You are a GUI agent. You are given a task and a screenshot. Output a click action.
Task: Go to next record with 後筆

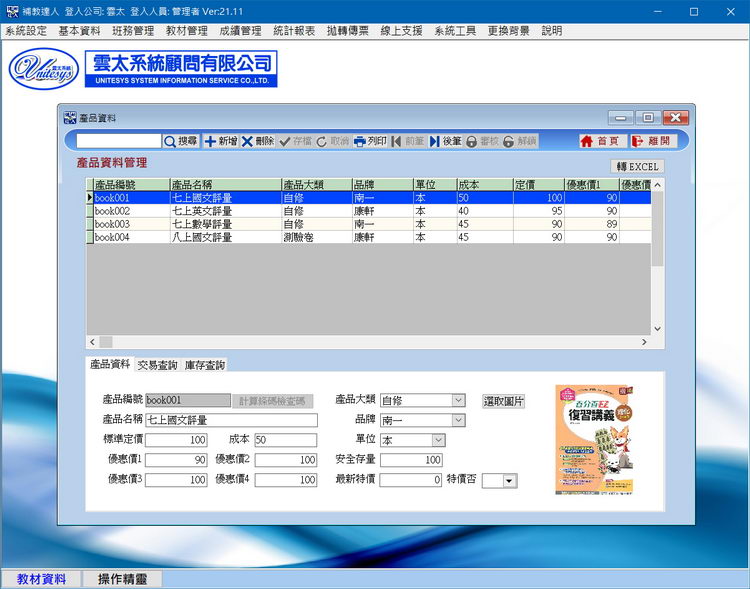[446, 141]
